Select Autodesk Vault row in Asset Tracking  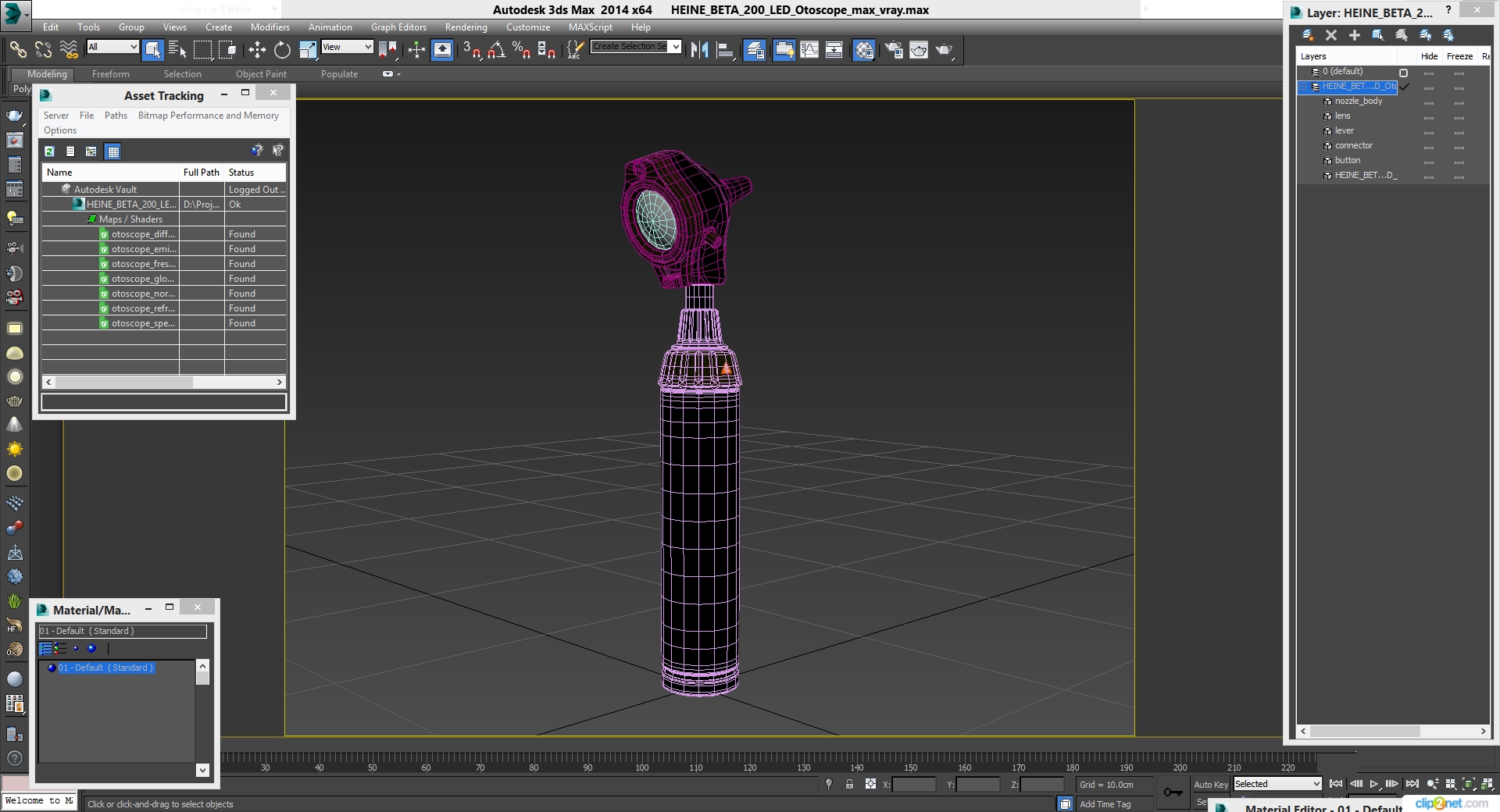[x=164, y=190]
